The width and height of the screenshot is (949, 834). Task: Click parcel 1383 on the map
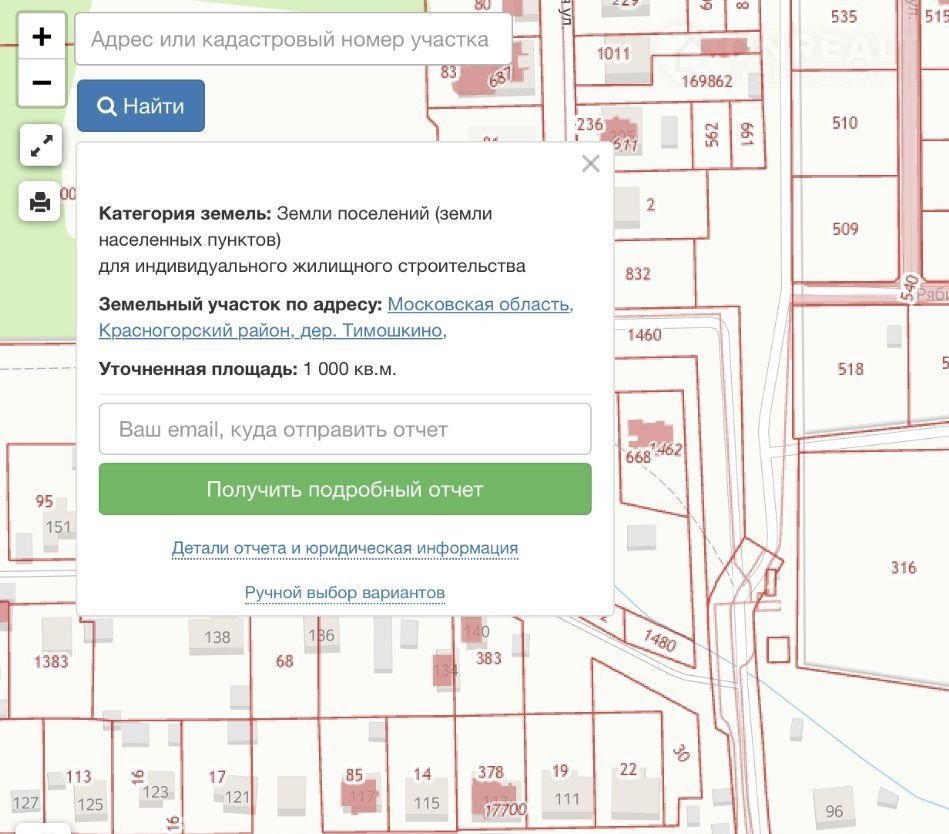coord(50,661)
